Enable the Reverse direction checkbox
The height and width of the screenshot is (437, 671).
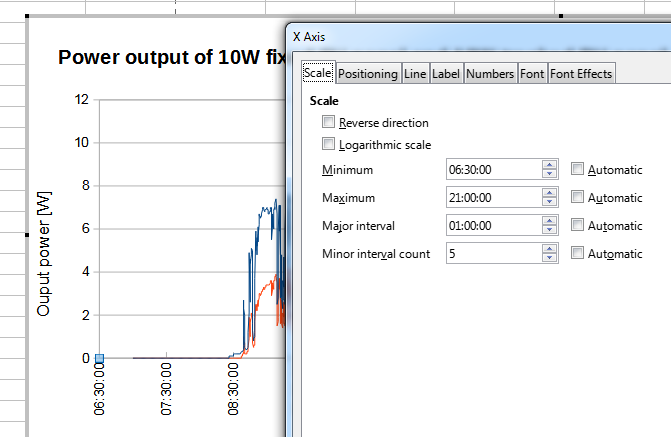pyautogui.click(x=328, y=122)
